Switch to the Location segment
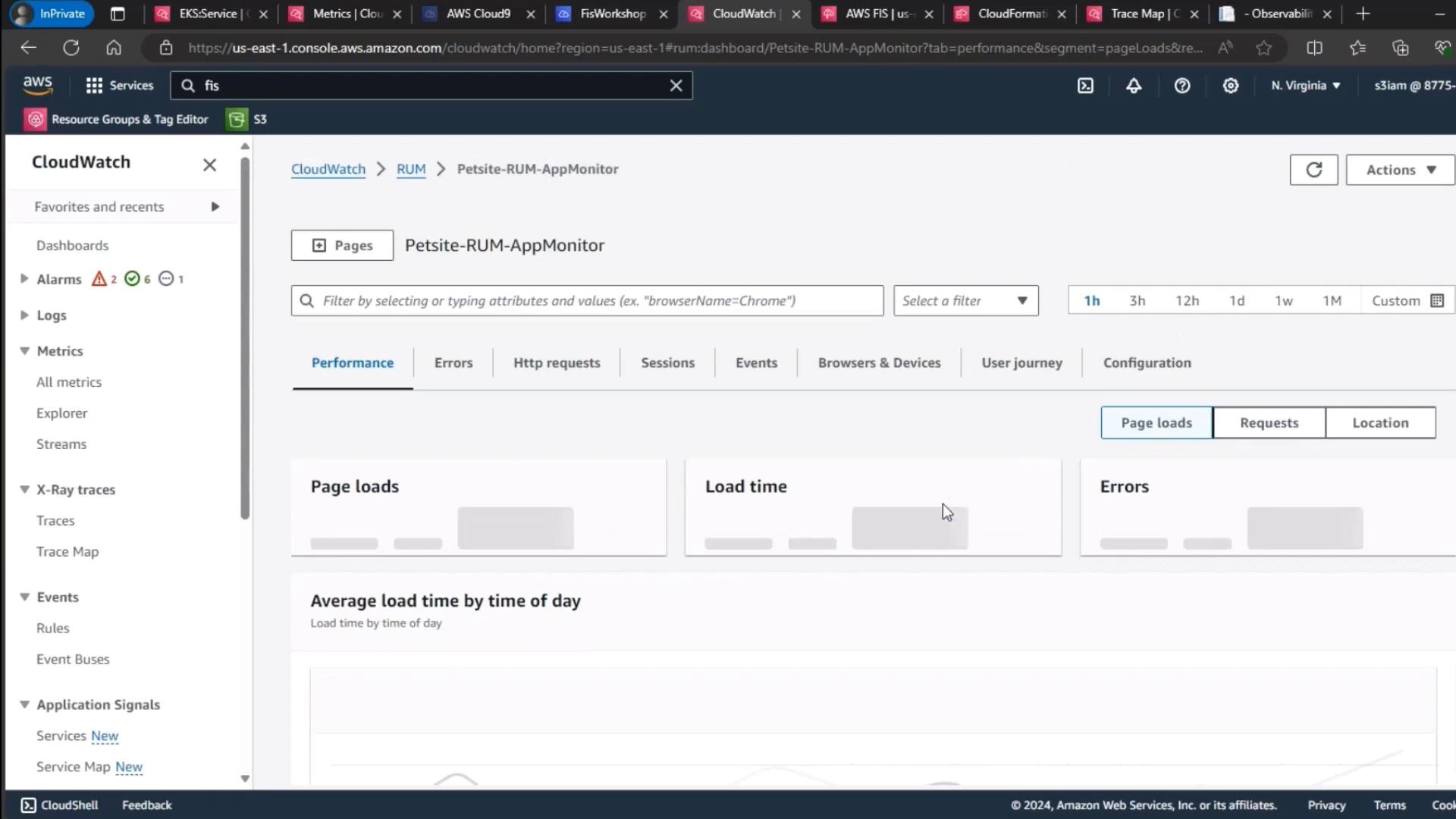 pyautogui.click(x=1380, y=422)
